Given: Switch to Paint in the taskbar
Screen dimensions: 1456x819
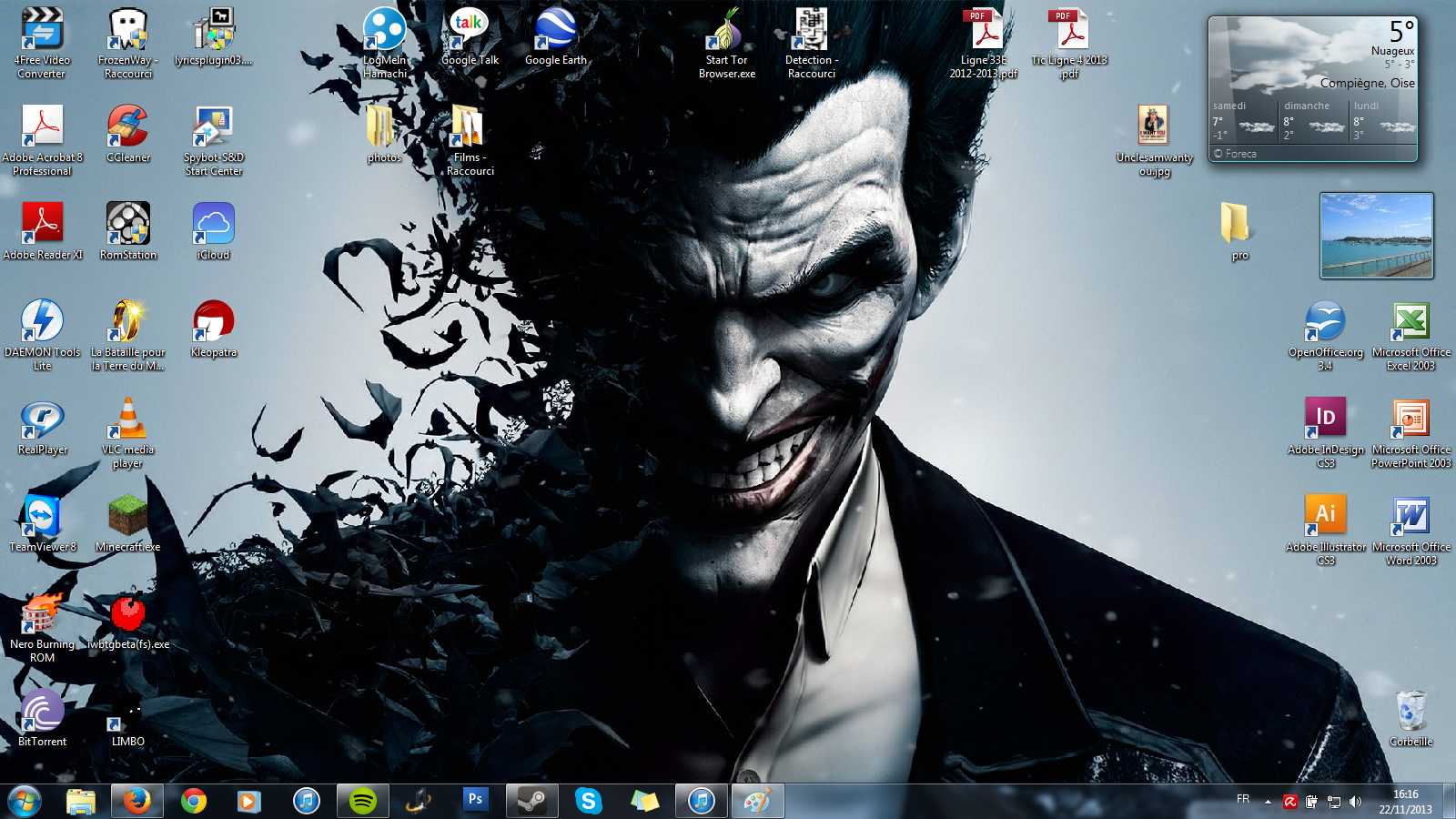Looking at the screenshot, I should (758, 802).
